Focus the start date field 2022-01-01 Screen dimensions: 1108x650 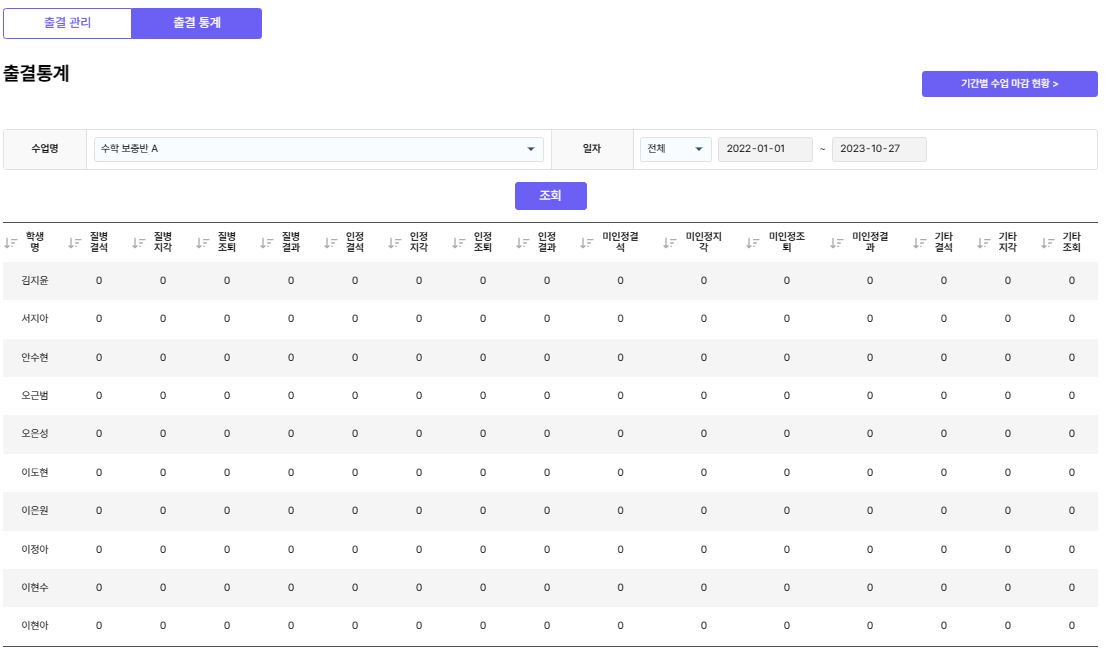[765, 149]
